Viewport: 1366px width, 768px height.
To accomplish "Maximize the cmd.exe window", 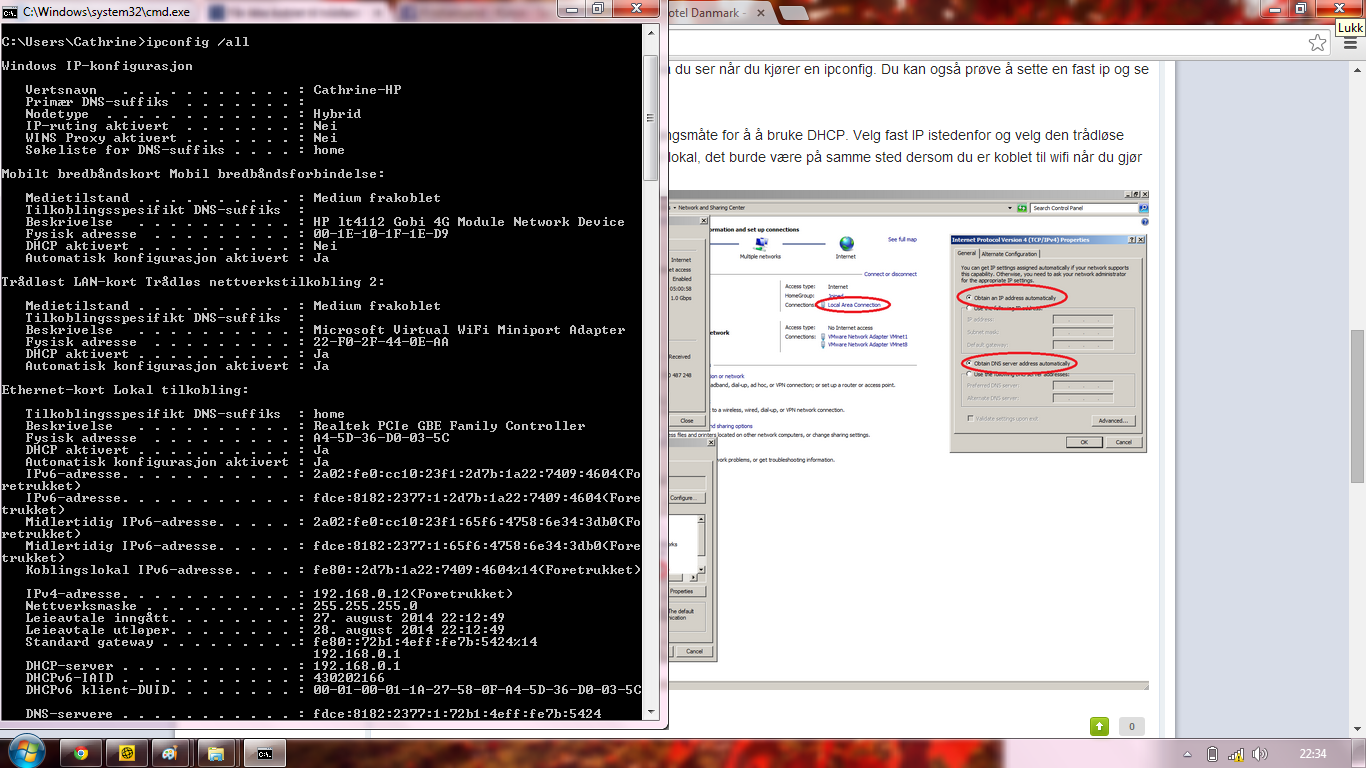I will 598,9.
